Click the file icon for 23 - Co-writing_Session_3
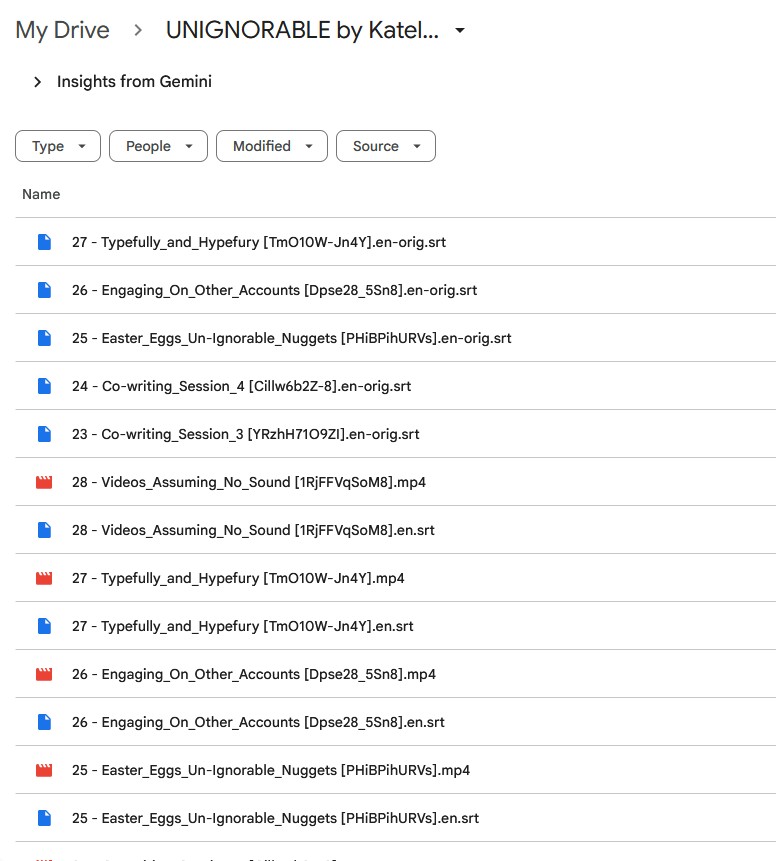This screenshot has width=776, height=861. pyautogui.click(x=44, y=434)
